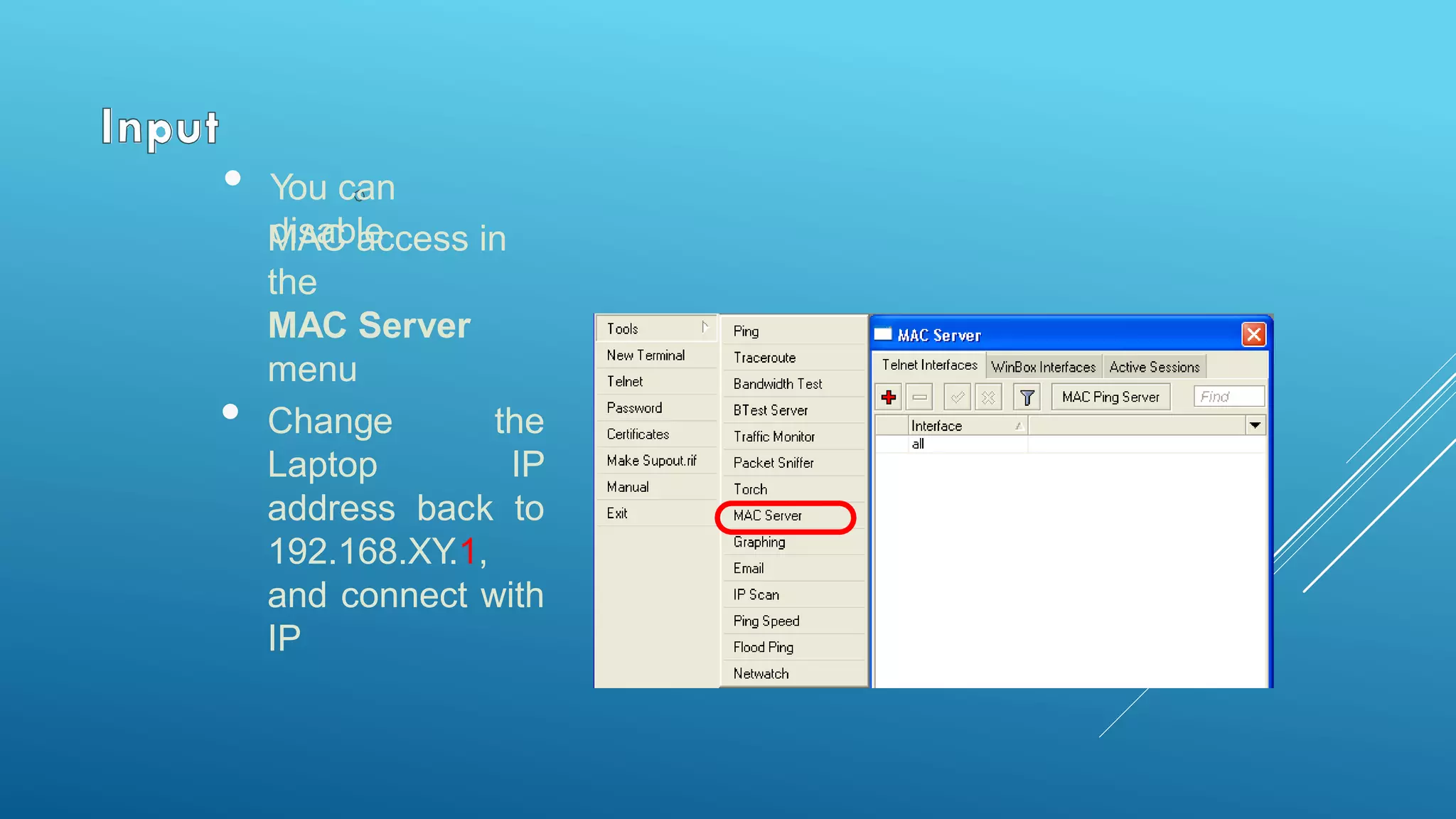Open Packet Sniffer tool
Viewport: 1456px width, 819px height.
[x=794, y=463]
